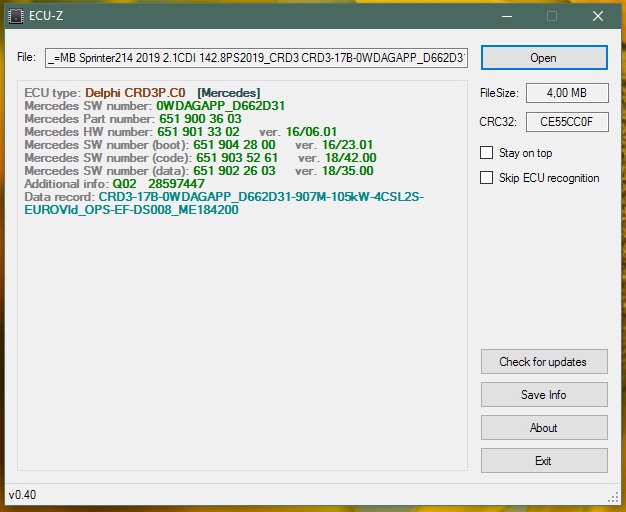Click the ECU-Z chip icon in title bar
Viewport: 626px width, 512px height.
click(16, 16)
